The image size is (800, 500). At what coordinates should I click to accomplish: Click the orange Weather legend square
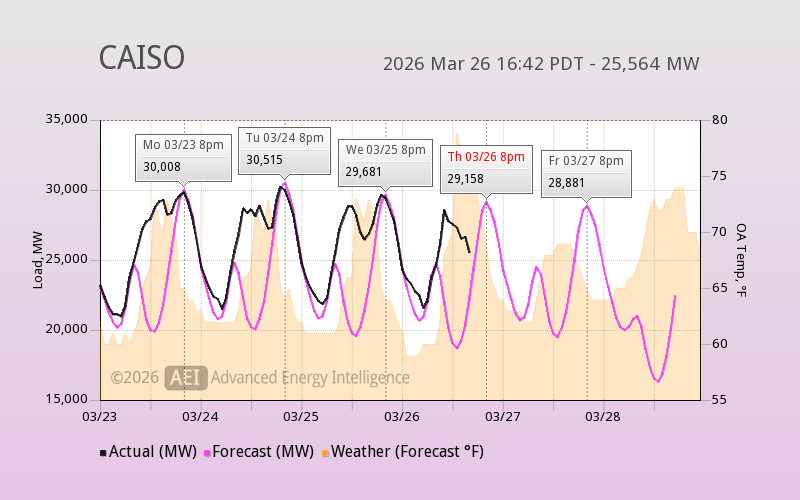click(x=325, y=453)
